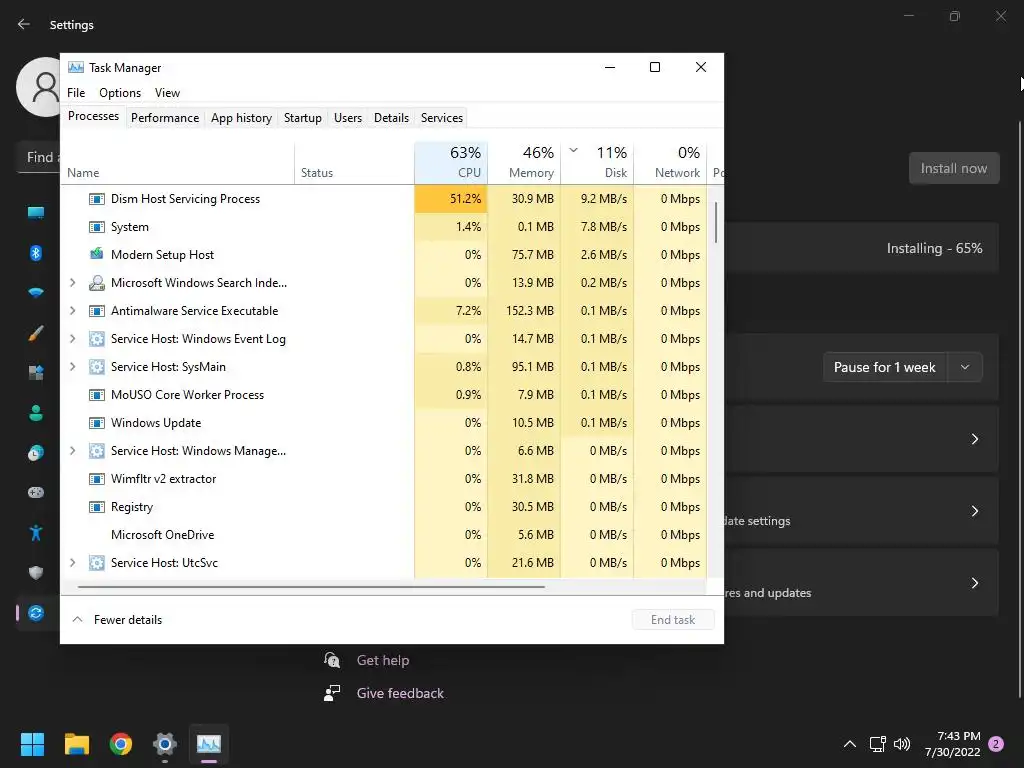Image resolution: width=1024 pixels, height=768 pixels.
Task: Click the Task Manager horizontal scrollbar
Action: (x=311, y=586)
